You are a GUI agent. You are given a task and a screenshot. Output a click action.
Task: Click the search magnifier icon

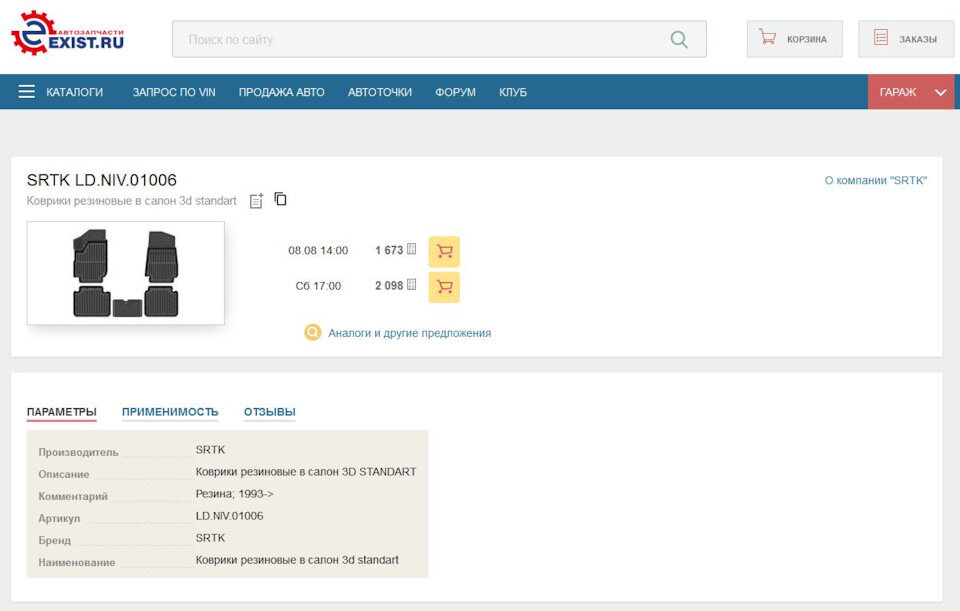(x=678, y=40)
